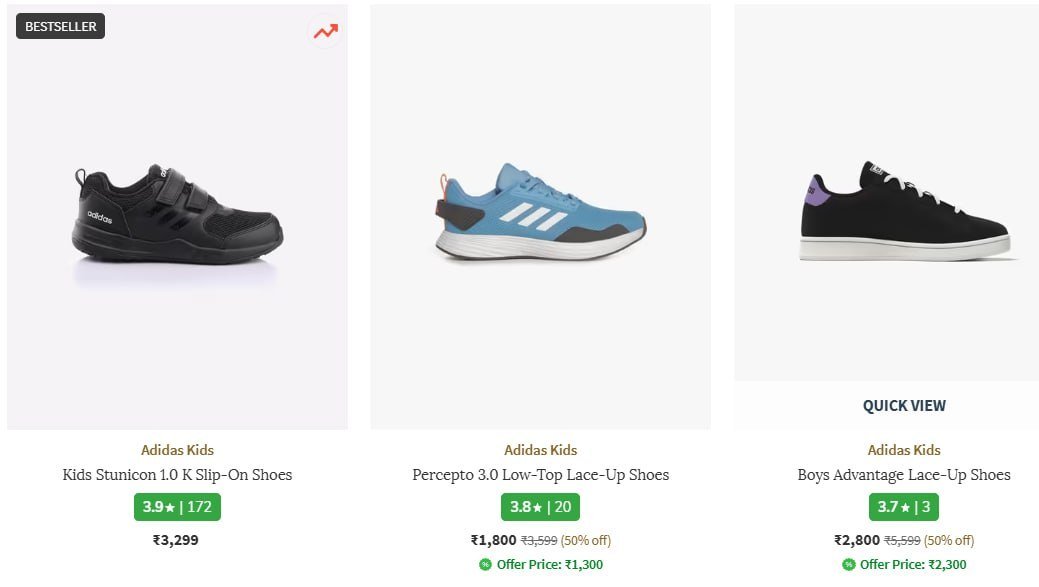This screenshot has height=587, width=1039.
Task: Click Adidas Kids brand above Advantage shoes
Action: pos(904,450)
